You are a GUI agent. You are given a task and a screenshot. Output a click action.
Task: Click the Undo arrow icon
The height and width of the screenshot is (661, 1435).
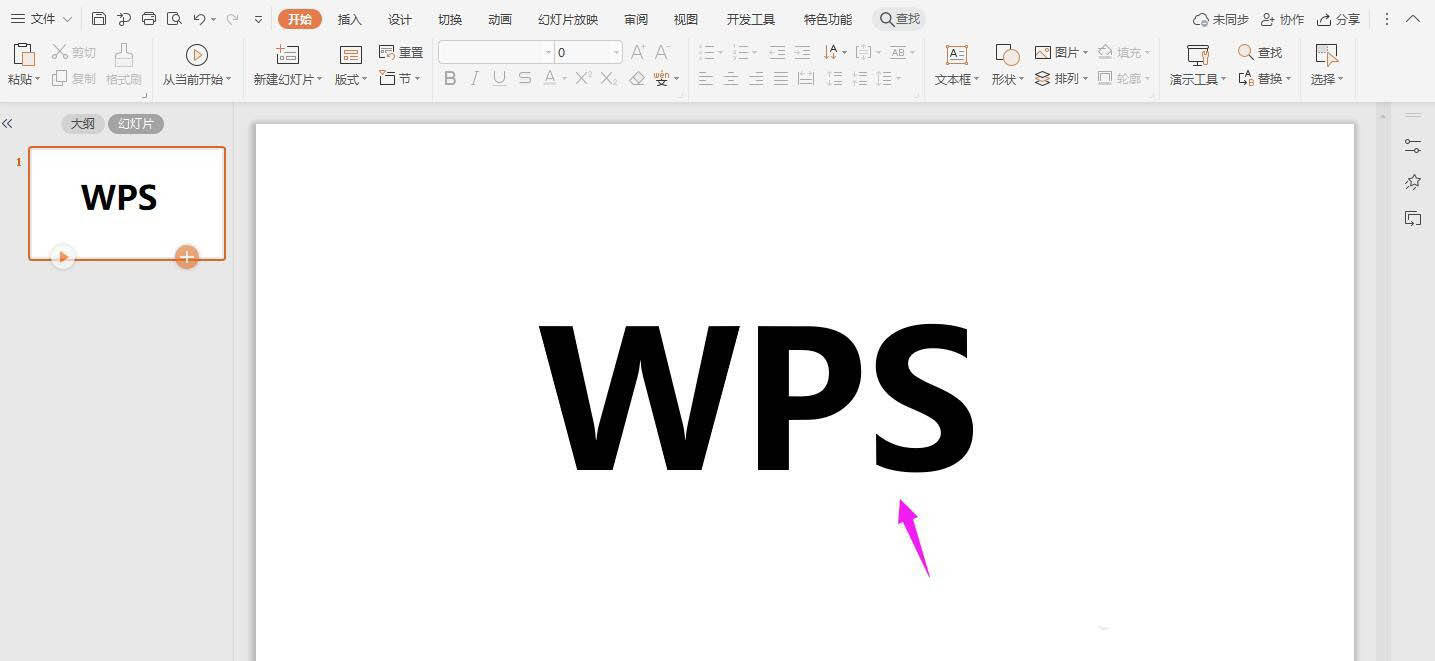click(199, 19)
